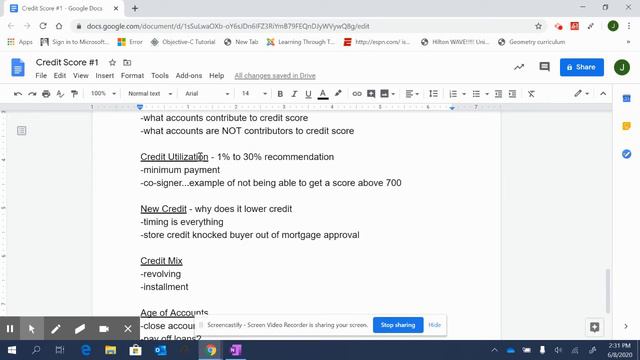Open the zoom level dropdown
Viewport: 640px width, 360px height.
click(x=103, y=94)
